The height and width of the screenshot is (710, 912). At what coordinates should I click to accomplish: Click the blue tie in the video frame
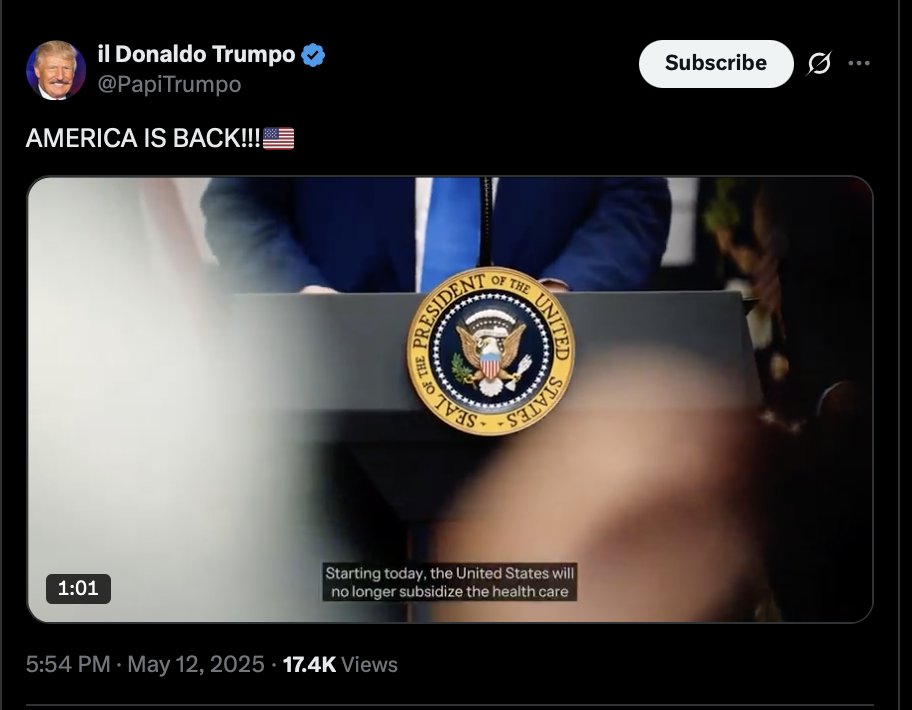click(451, 233)
